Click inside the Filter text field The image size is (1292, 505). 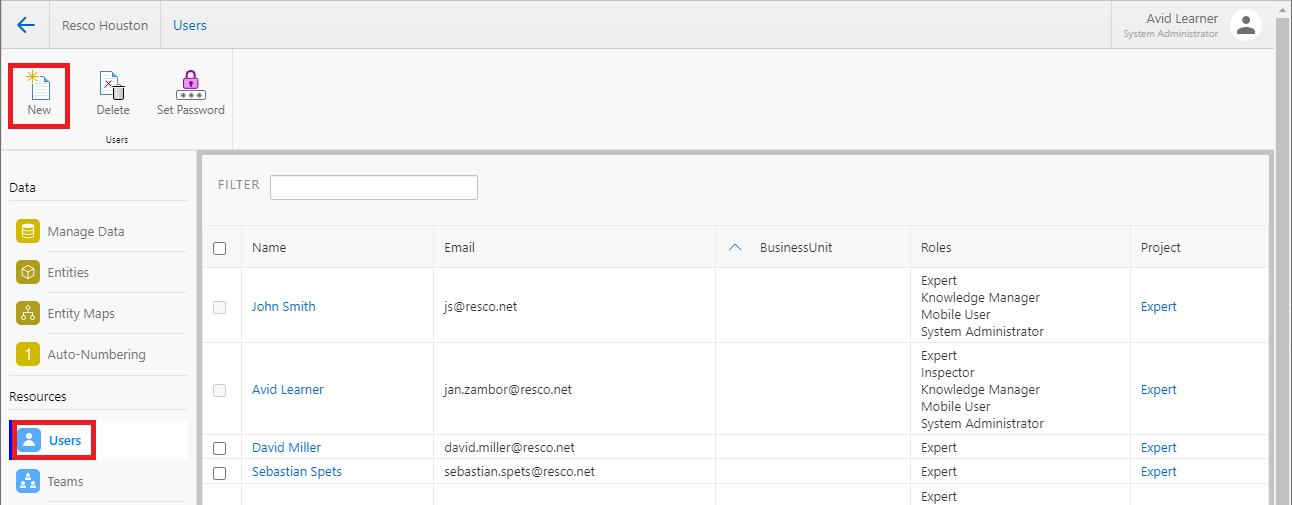[x=373, y=187]
